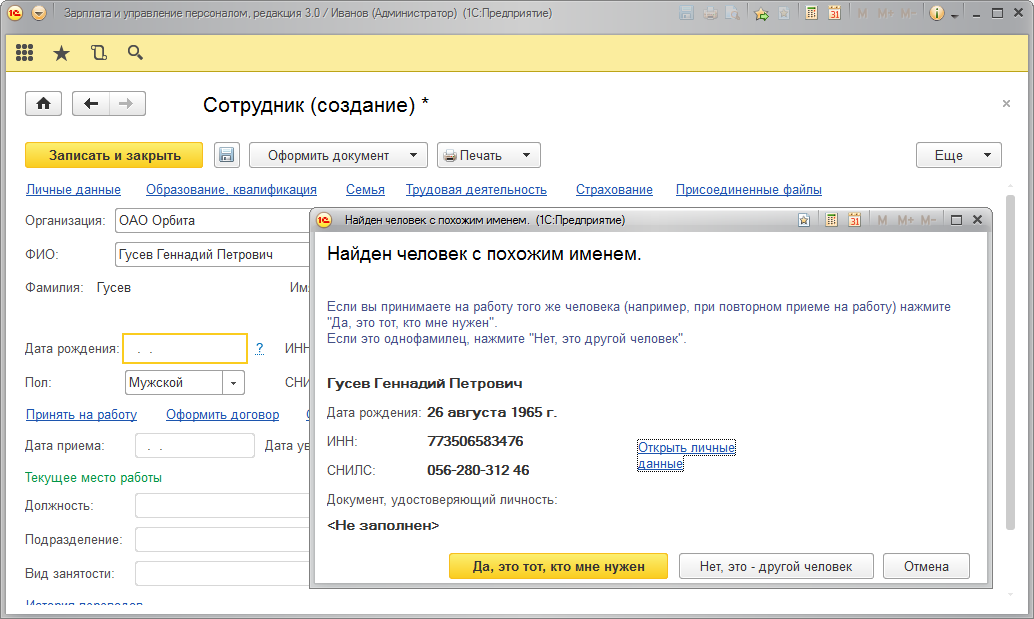Open Favorites via the star icon
1034x619 pixels.
pyautogui.click(x=61, y=53)
